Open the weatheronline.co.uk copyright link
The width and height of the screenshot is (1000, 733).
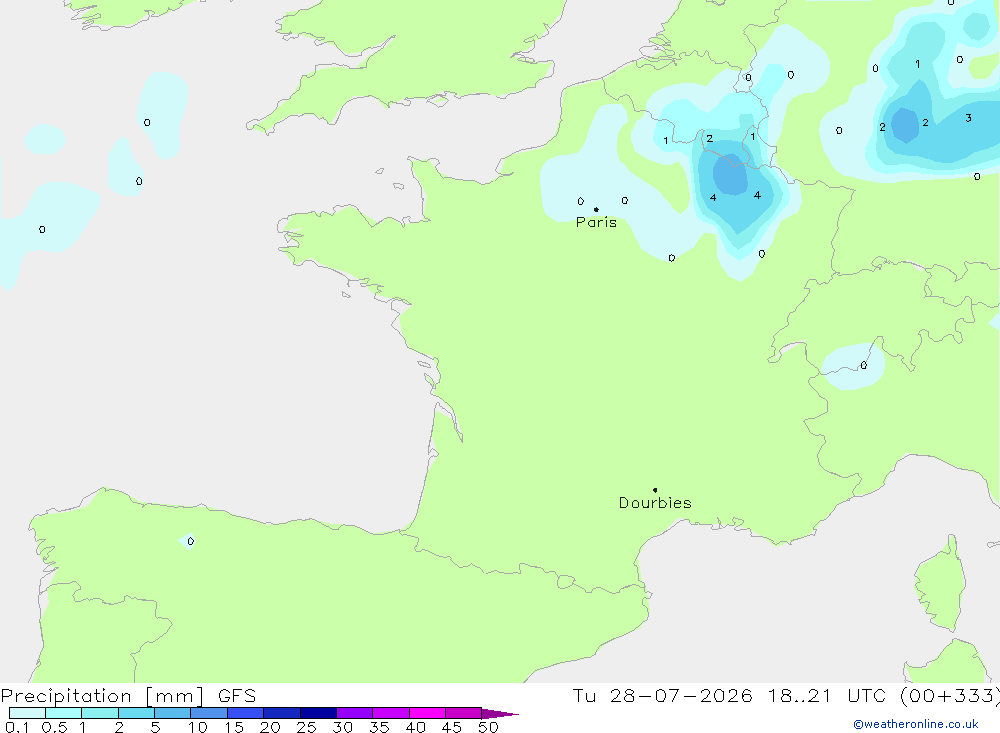point(916,724)
